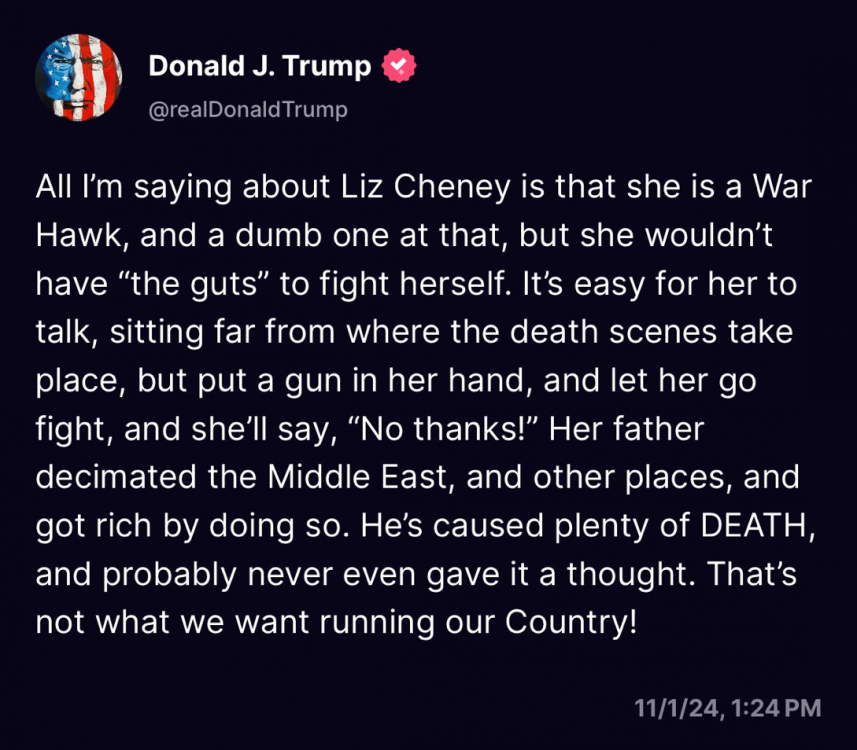The height and width of the screenshot is (750, 857).
Task: Visit the @realDonaldTrump handle link
Action: click(x=248, y=110)
